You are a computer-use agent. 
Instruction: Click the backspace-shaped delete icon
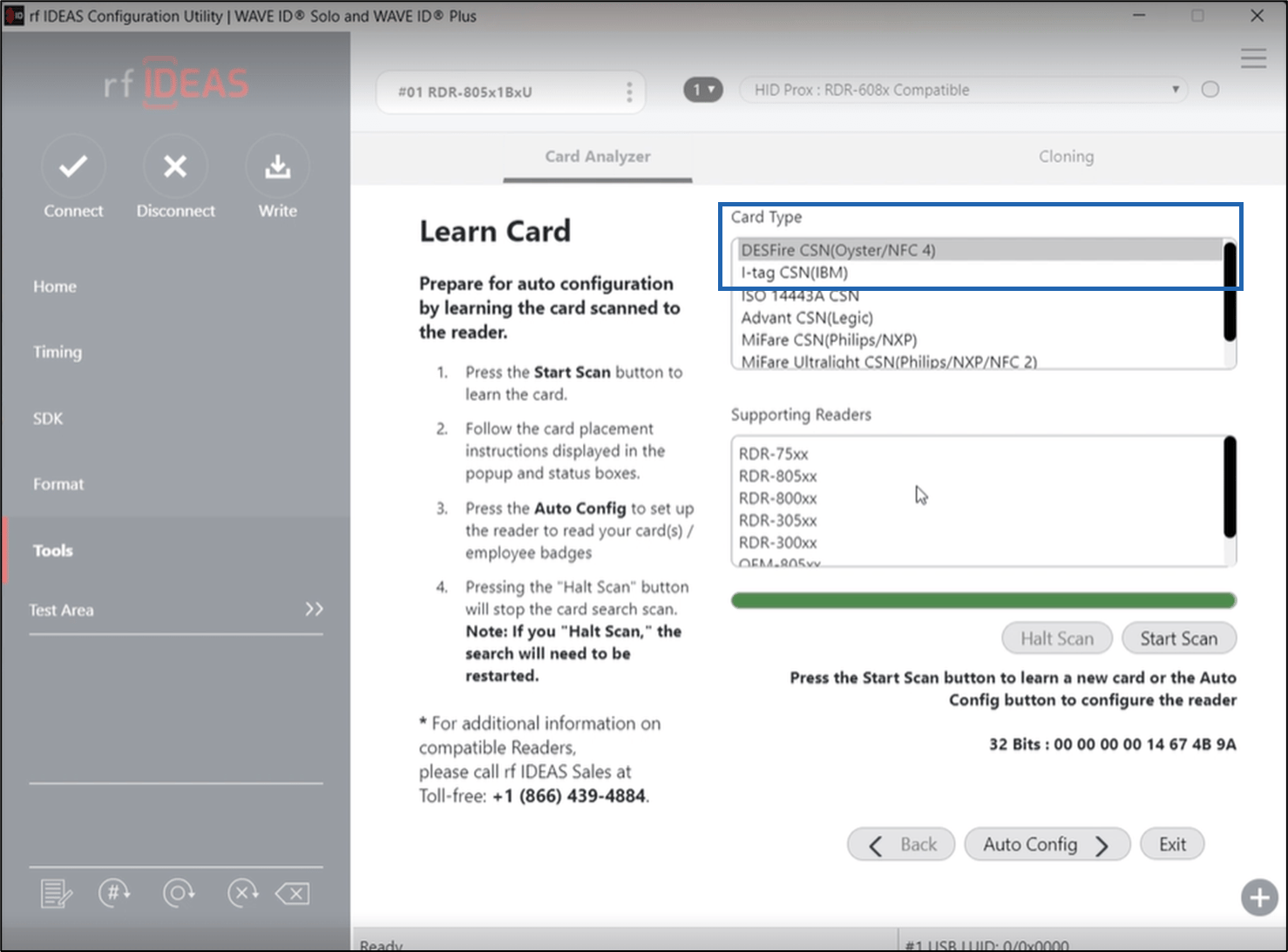(x=293, y=894)
